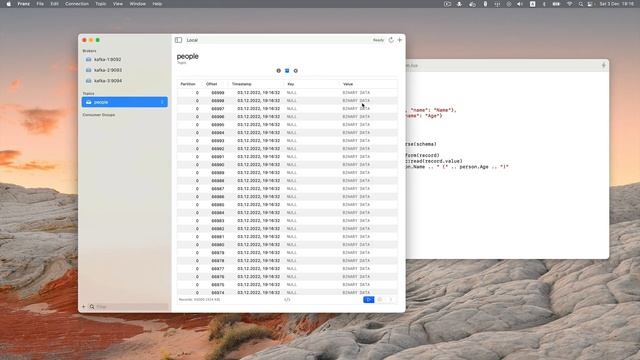Click the battery icon in menu bar
640x360 pixels.
pos(556,4)
